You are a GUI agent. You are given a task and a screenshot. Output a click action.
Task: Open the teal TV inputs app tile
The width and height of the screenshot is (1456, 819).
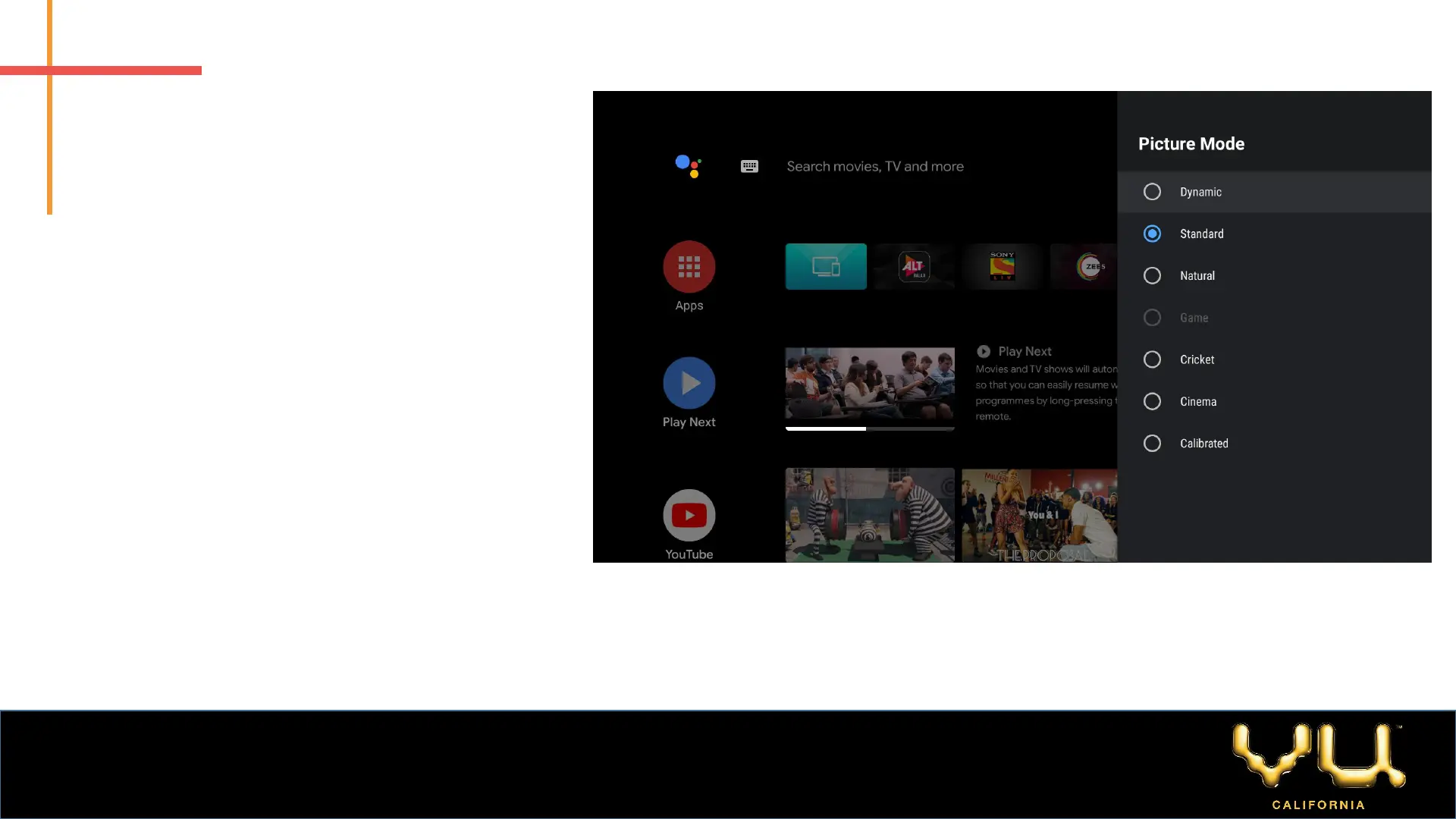pyautogui.click(x=826, y=266)
